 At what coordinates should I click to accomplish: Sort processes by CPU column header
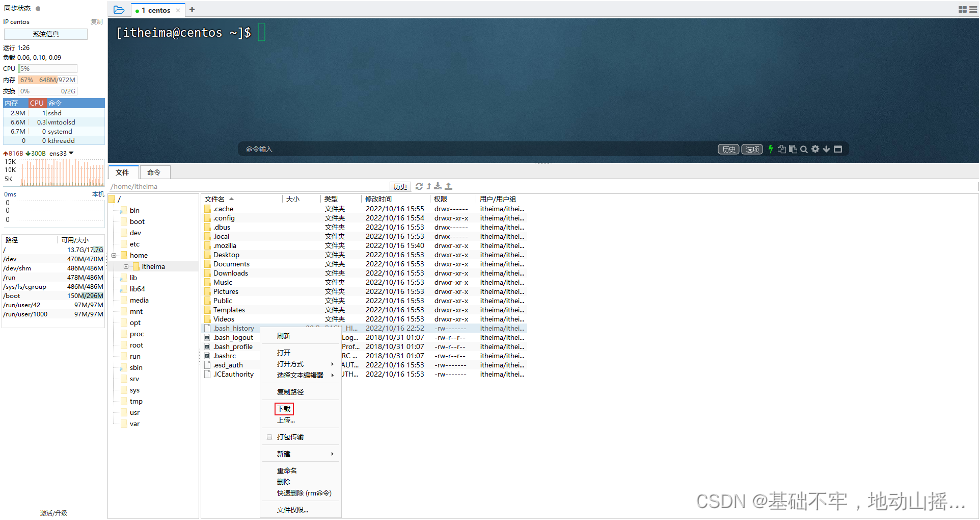(x=37, y=102)
